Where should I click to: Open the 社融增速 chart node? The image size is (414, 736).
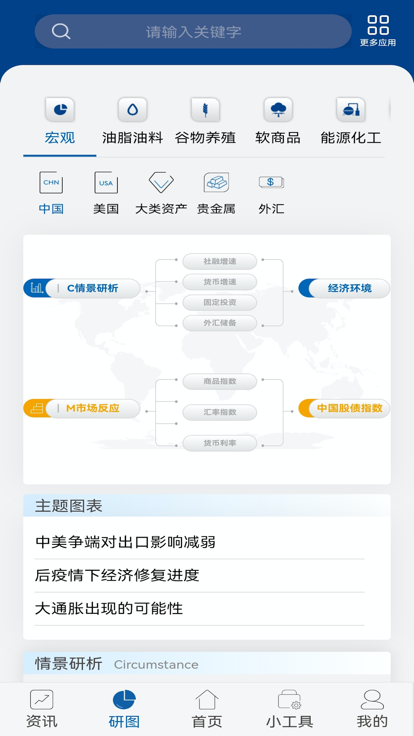(220, 261)
